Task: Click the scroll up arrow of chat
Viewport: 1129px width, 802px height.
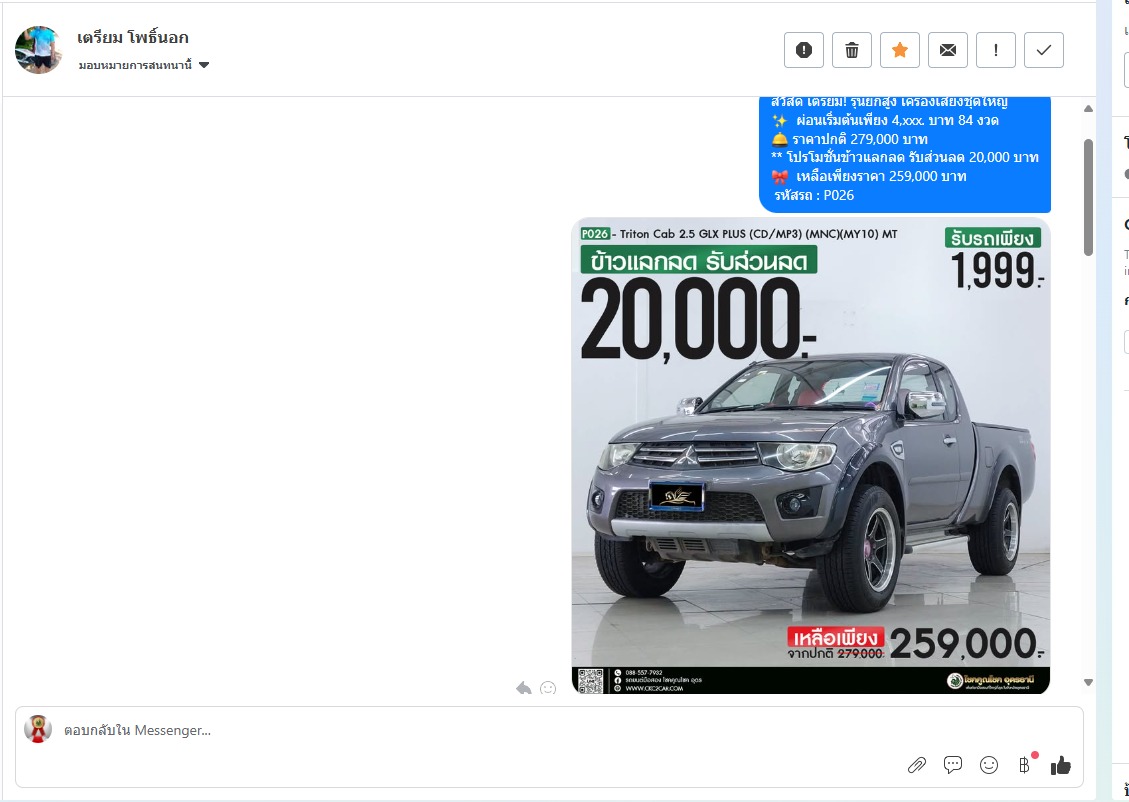Action: (x=1088, y=109)
